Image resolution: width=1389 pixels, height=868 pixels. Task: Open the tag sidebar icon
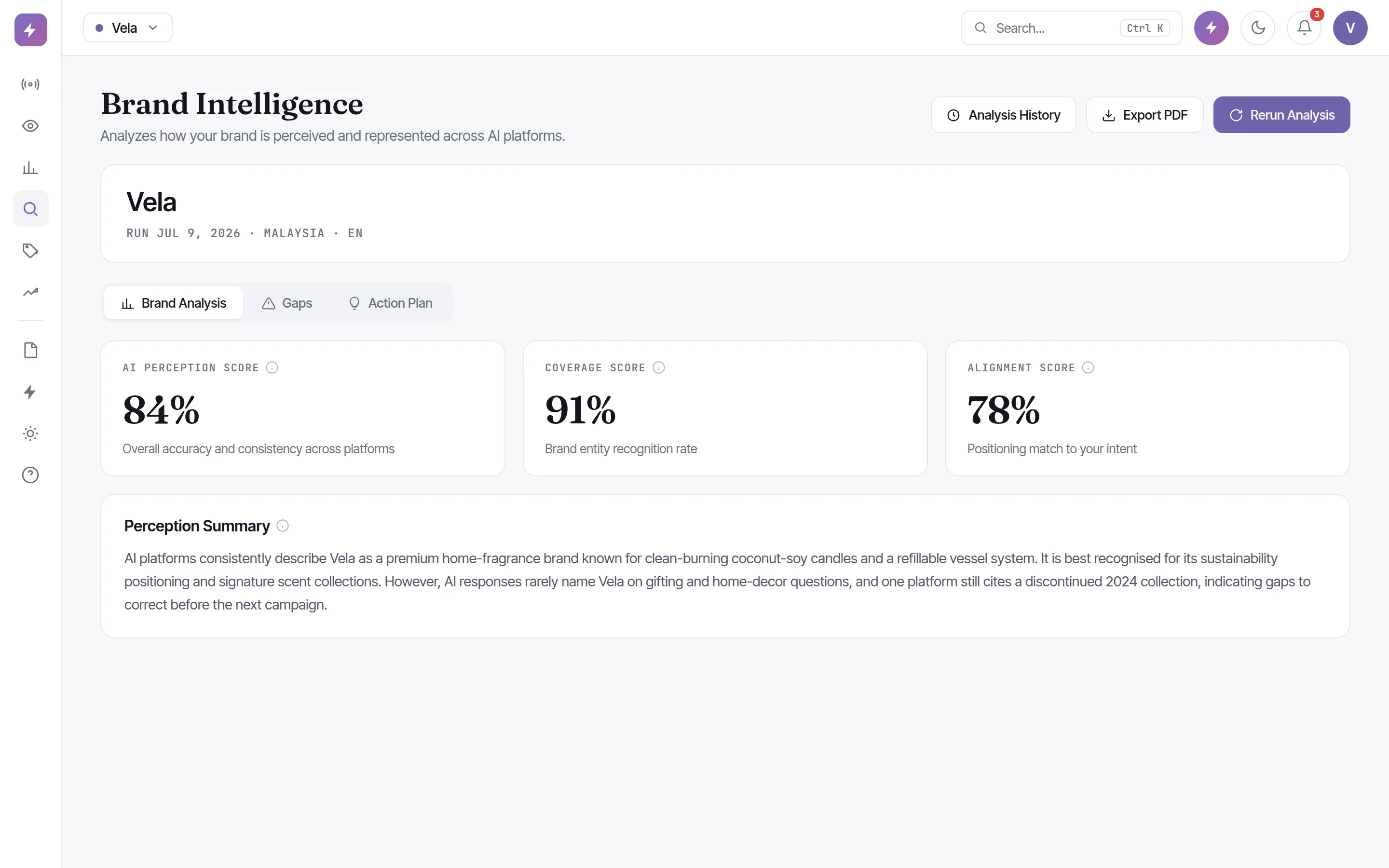[x=30, y=250]
